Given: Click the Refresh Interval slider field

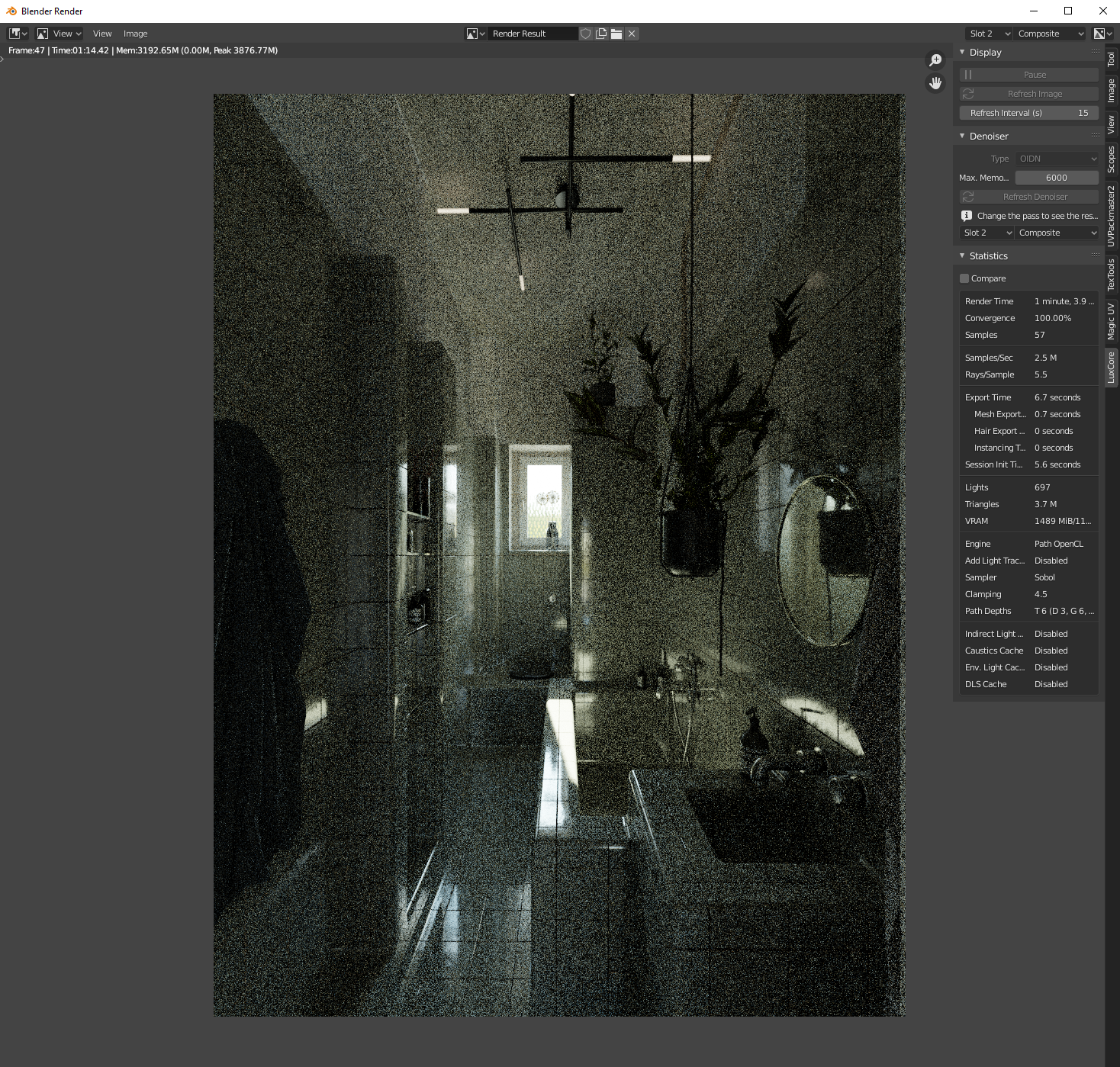Looking at the screenshot, I should tap(1028, 113).
